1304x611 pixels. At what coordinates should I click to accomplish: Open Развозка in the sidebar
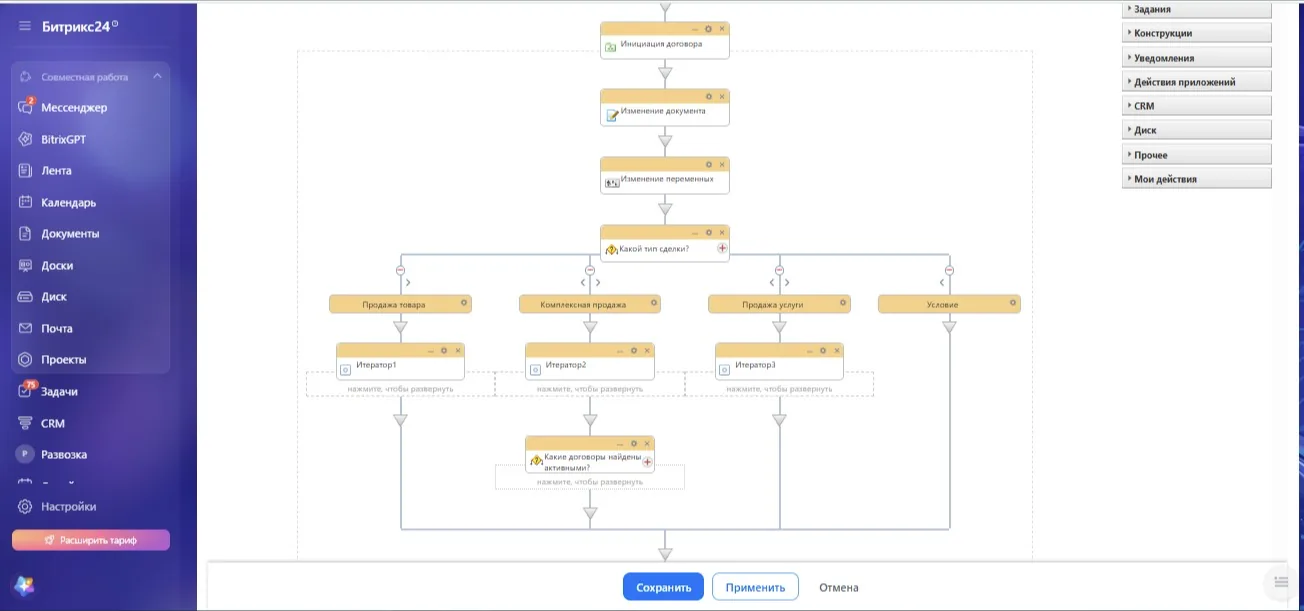64,454
